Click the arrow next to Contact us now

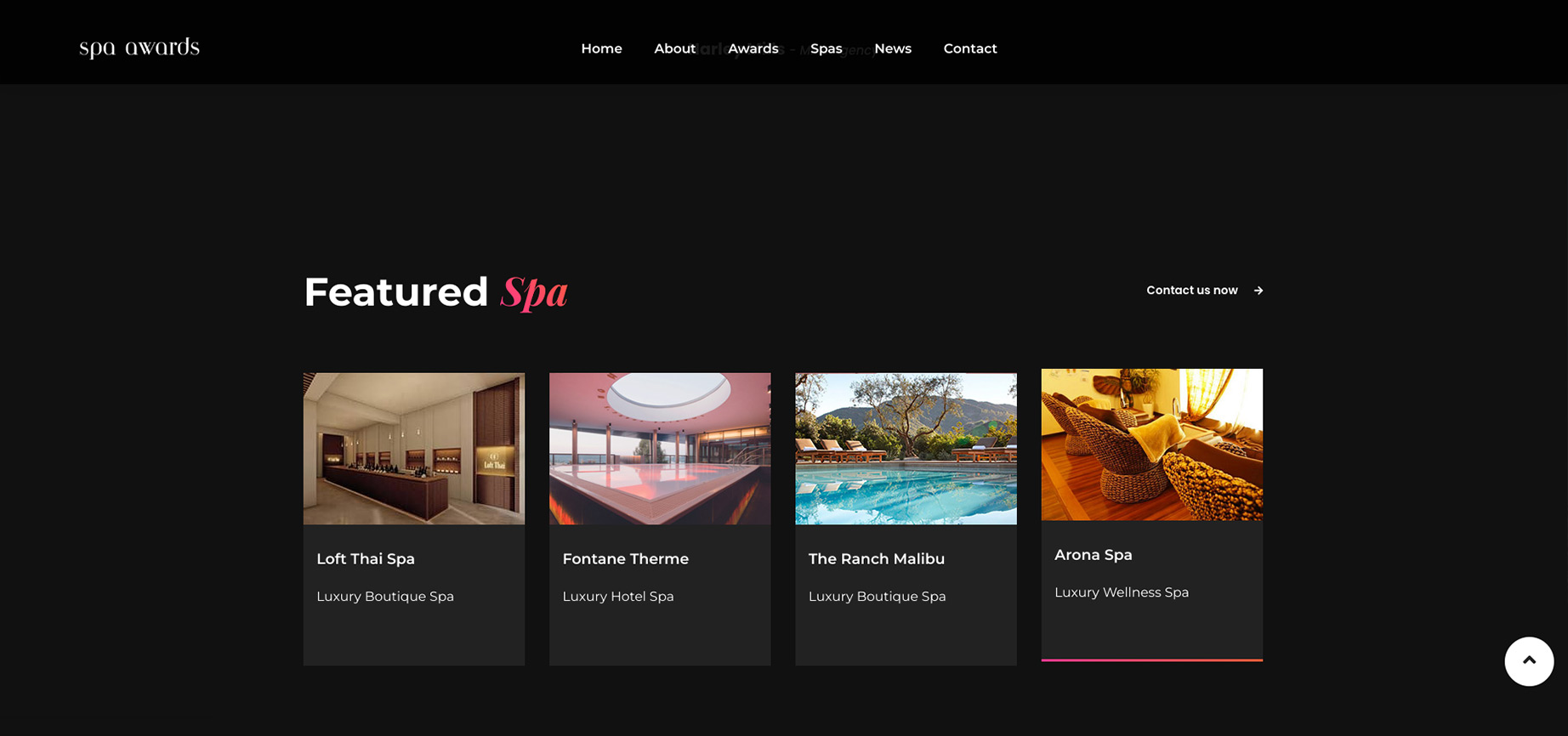click(x=1258, y=291)
